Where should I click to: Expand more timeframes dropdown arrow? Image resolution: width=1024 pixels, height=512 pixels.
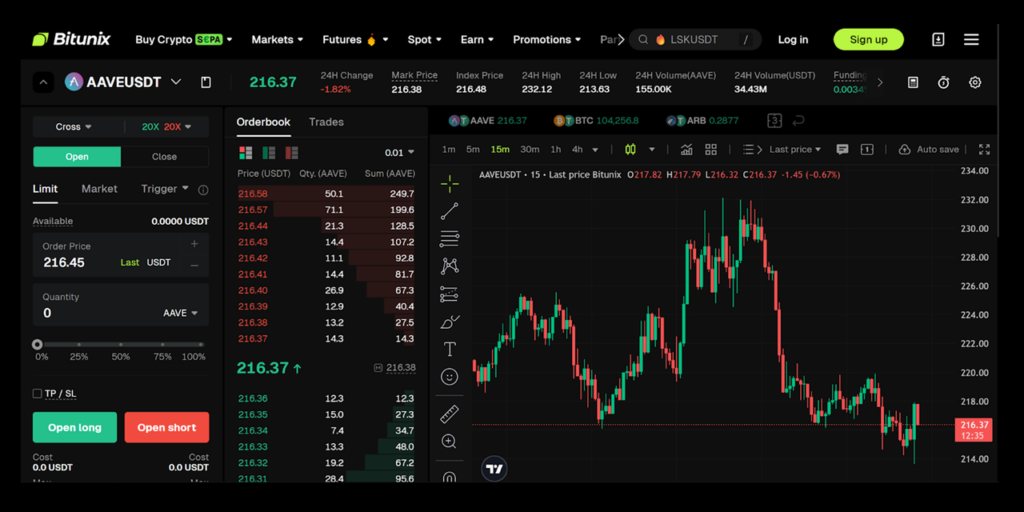(x=595, y=150)
